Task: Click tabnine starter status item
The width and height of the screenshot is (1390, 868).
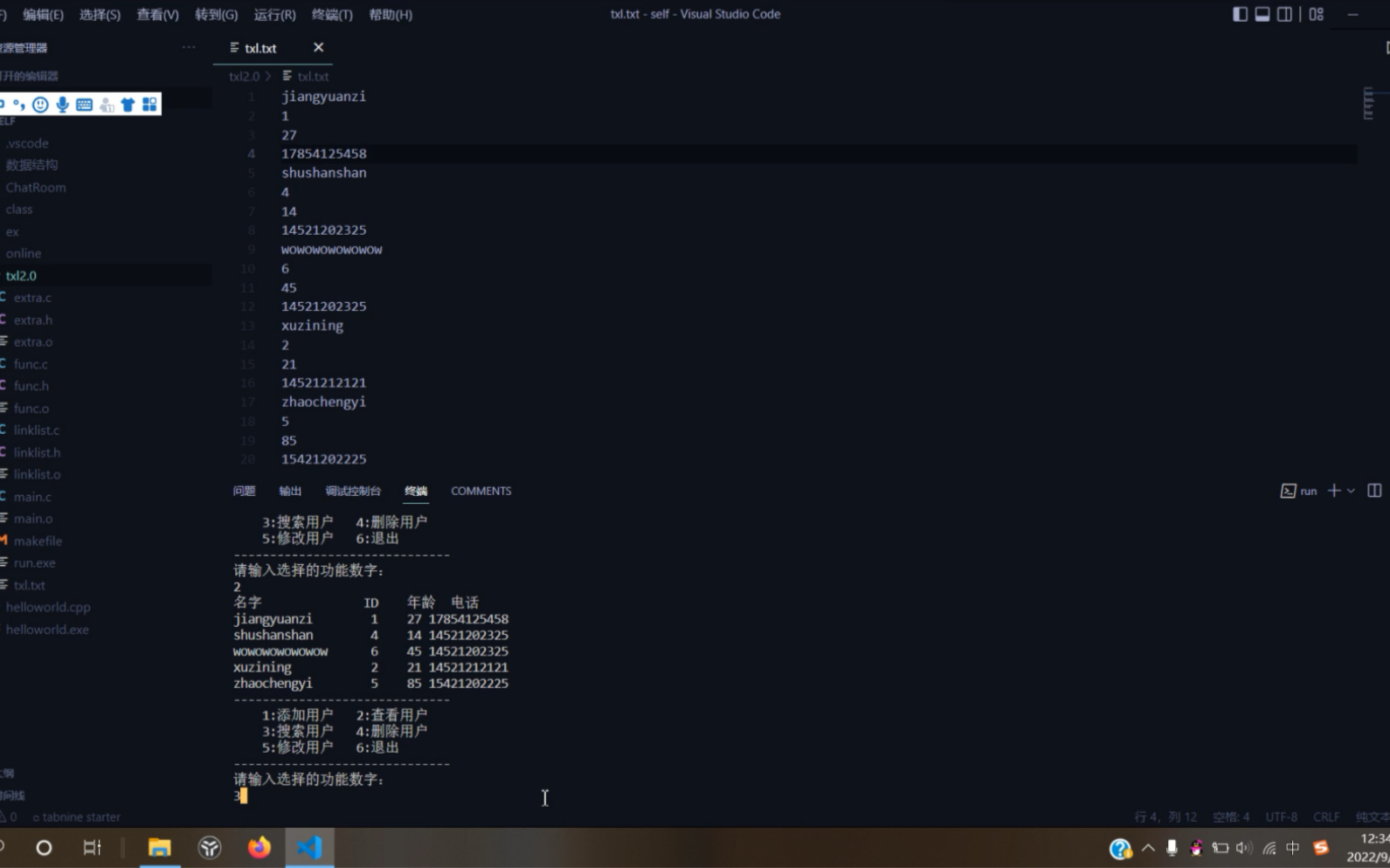Action: 77,817
